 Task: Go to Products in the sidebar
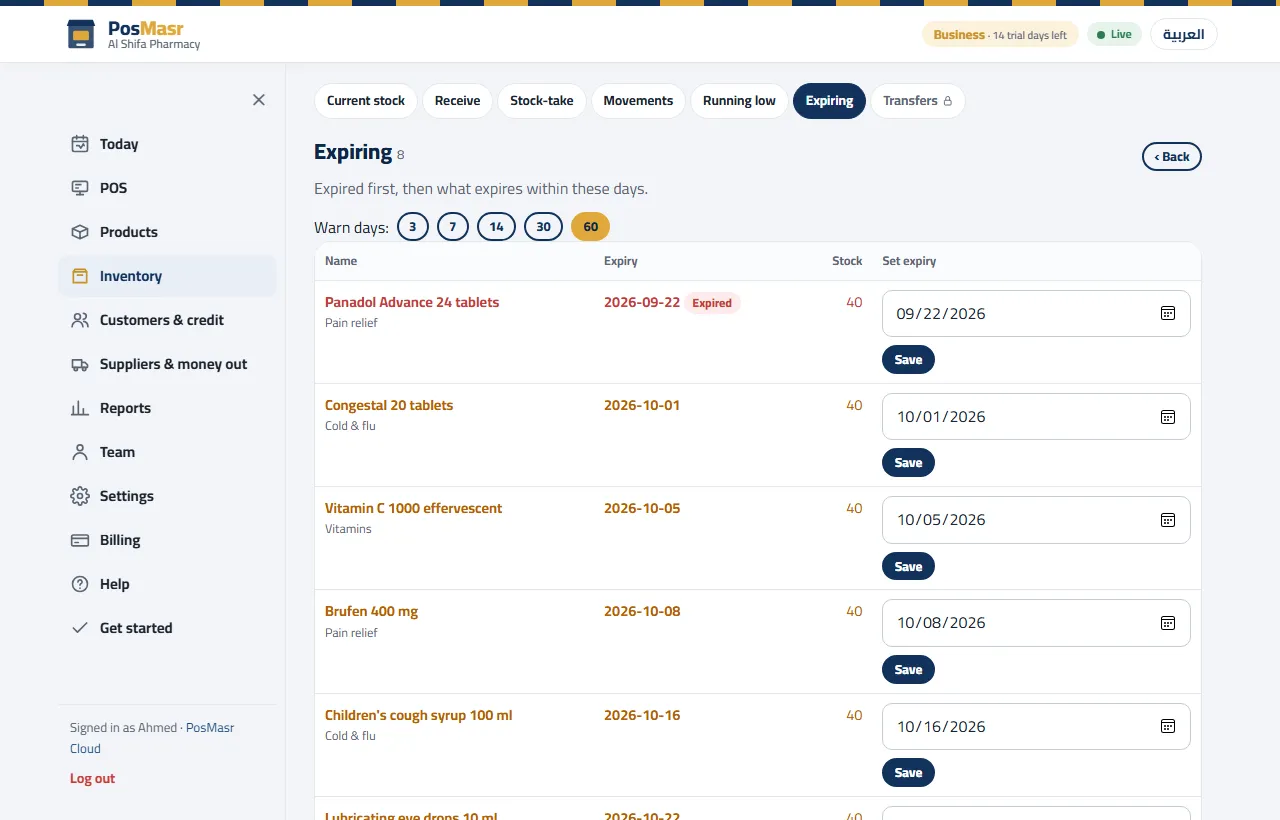tap(167, 232)
